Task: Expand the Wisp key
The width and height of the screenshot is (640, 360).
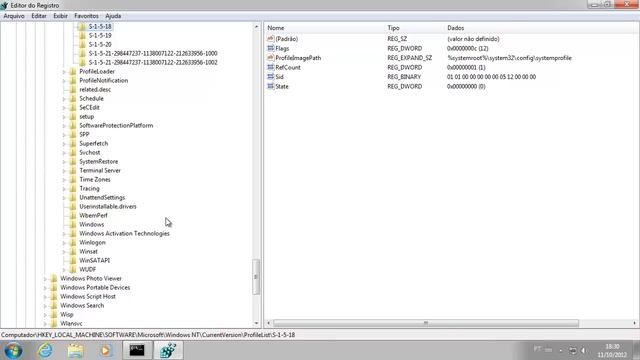Action: pos(45,315)
